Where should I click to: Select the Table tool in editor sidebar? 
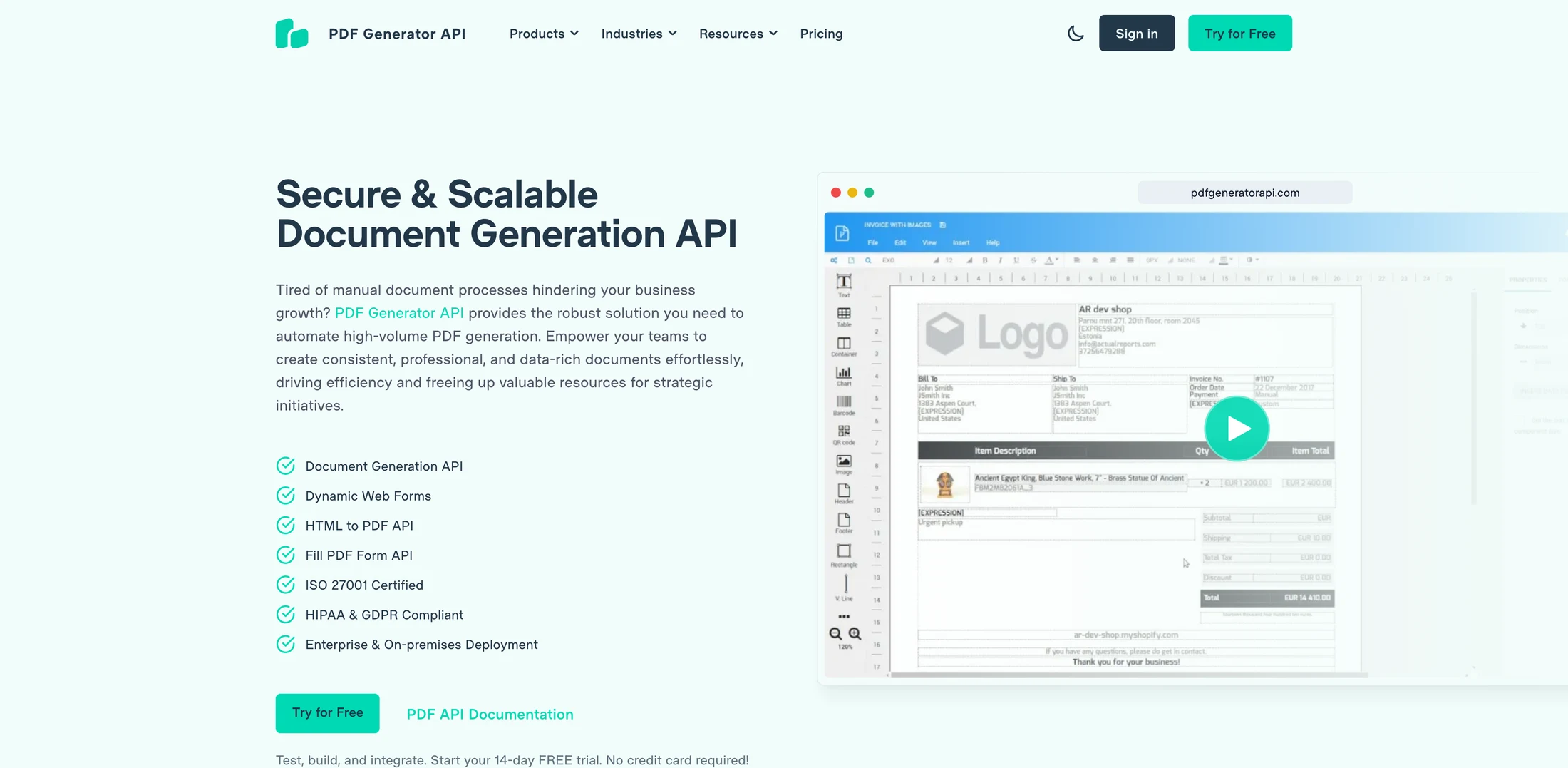pyautogui.click(x=844, y=317)
